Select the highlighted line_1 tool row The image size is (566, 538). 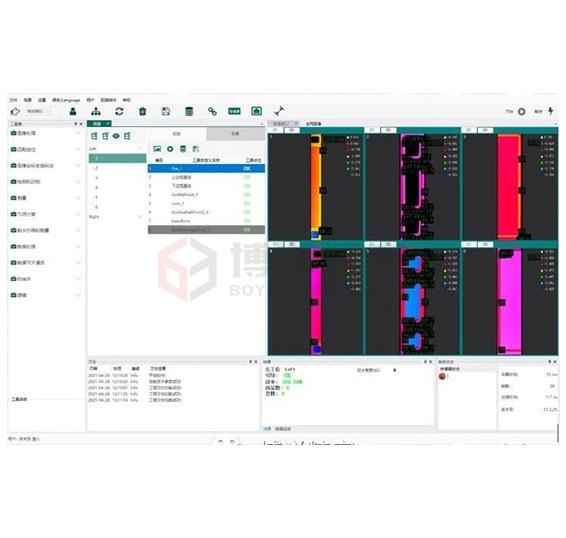tap(206, 169)
